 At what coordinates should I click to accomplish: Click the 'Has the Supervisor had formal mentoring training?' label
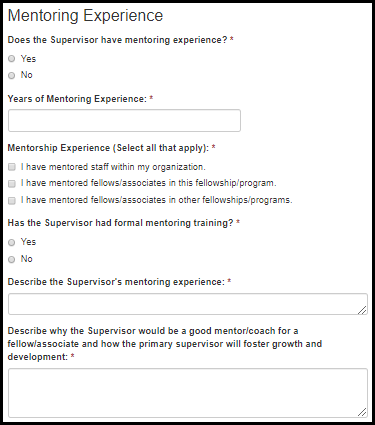point(120,223)
